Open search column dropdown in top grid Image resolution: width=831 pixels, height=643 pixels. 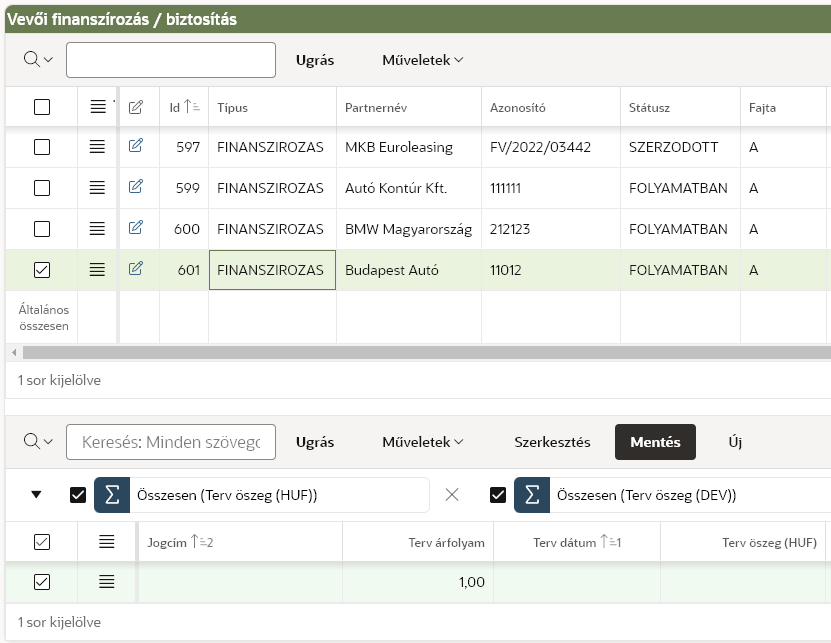click(x=38, y=60)
